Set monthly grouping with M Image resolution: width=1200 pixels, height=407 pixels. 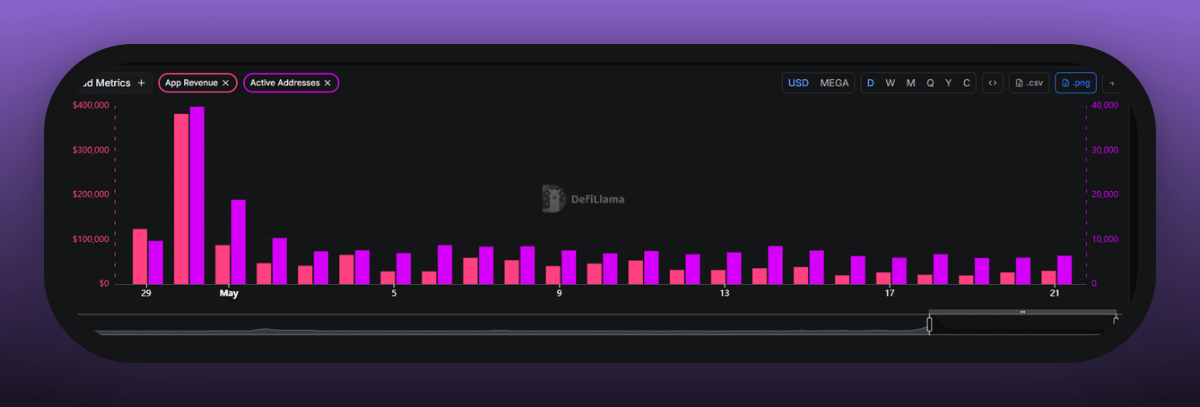point(910,83)
